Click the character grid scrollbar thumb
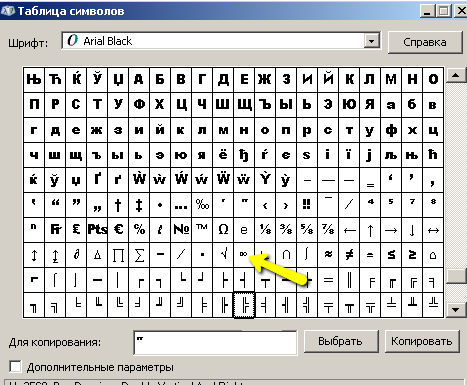This screenshot has width=467, height=385. click(456, 276)
